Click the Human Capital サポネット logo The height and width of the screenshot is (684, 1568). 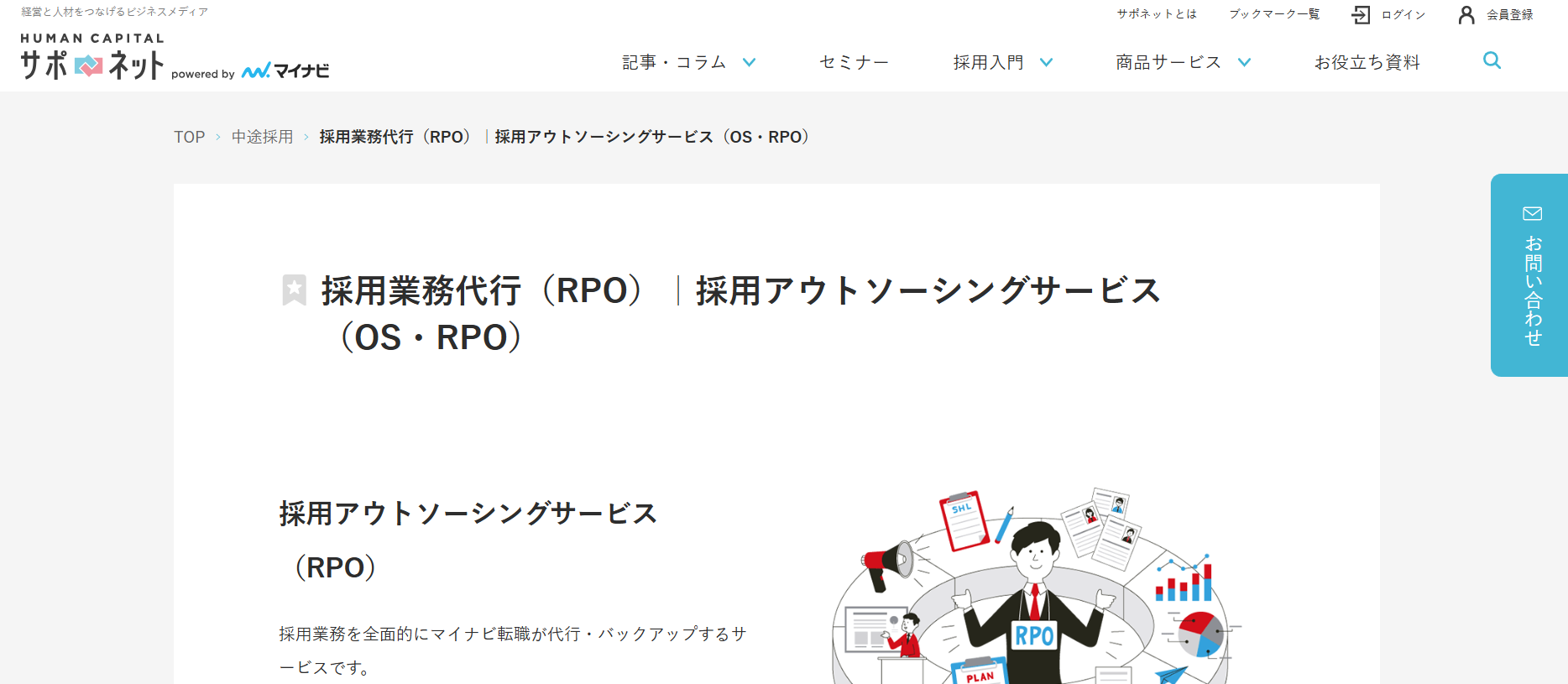point(92,58)
